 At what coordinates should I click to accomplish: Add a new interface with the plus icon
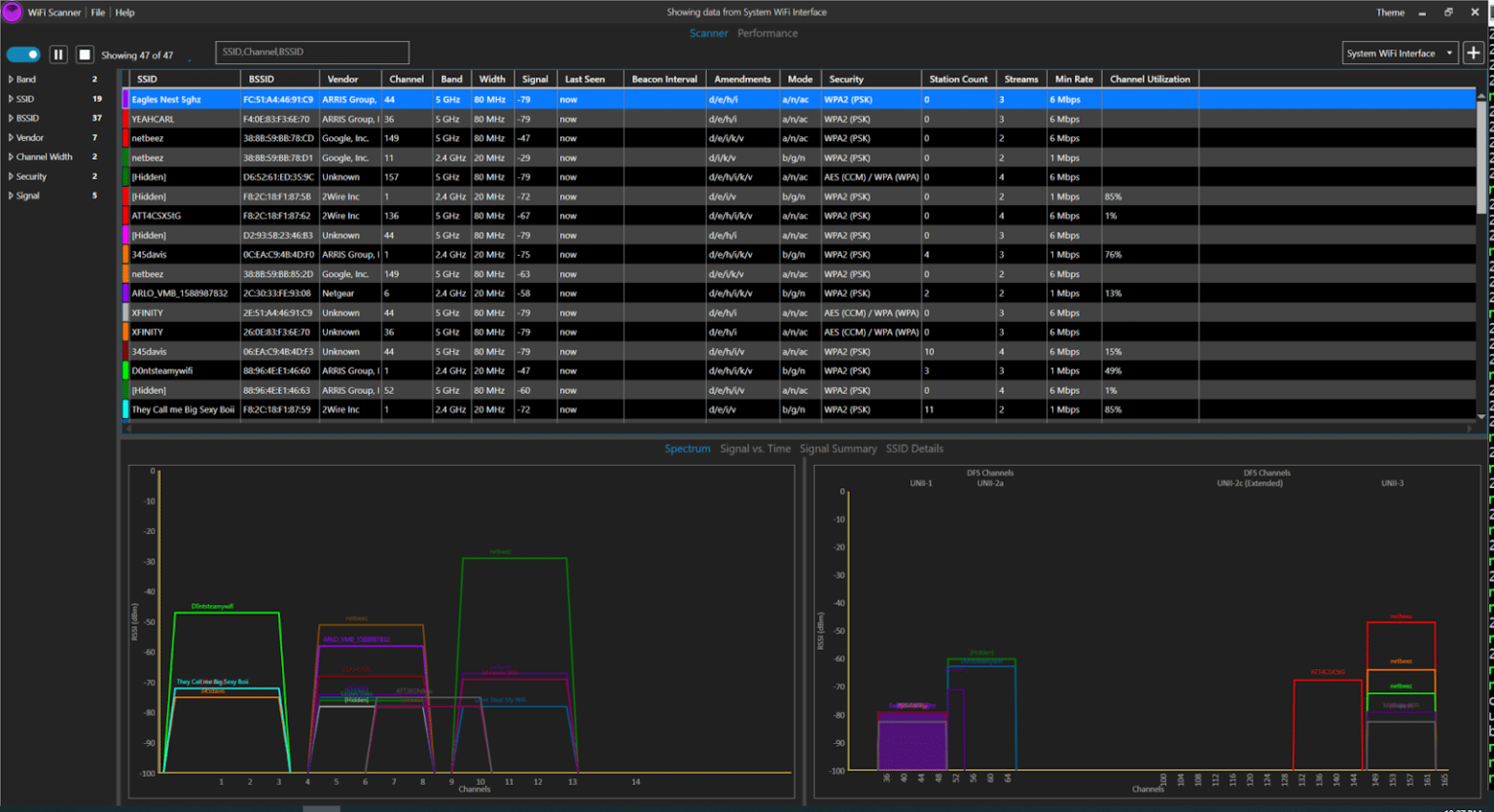(x=1475, y=53)
